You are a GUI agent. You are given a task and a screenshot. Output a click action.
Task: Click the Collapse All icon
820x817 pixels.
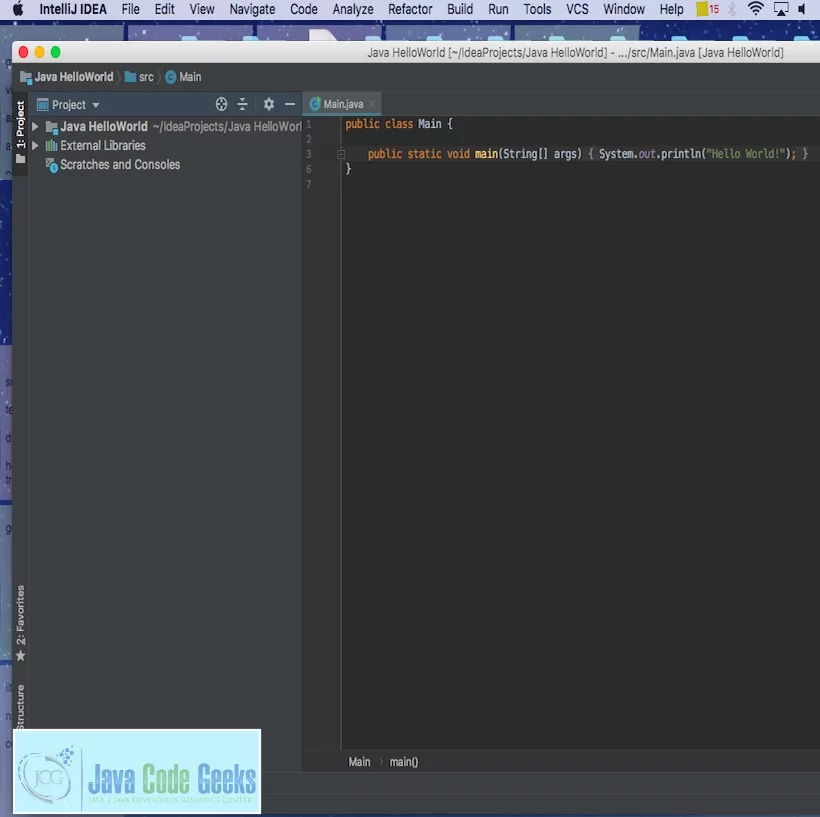click(242, 104)
